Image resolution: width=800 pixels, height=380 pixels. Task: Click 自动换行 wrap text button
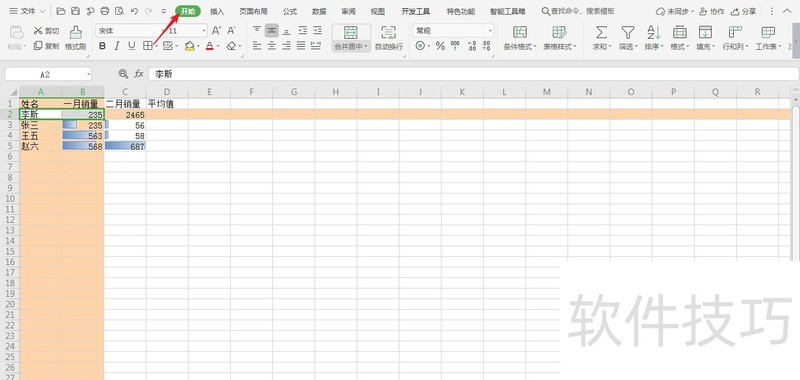pyautogui.click(x=389, y=38)
